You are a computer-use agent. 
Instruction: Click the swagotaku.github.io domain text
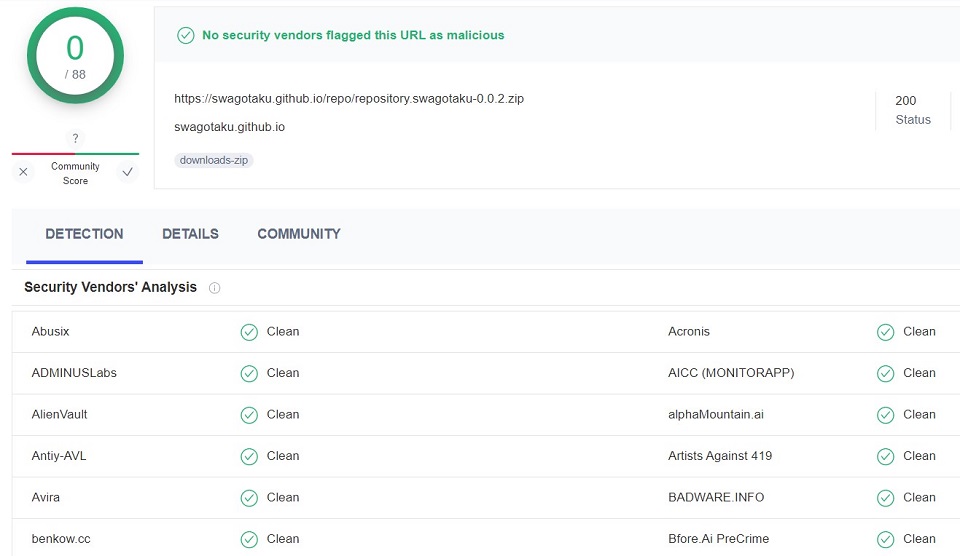pyautogui.click(x=230, y=127)
